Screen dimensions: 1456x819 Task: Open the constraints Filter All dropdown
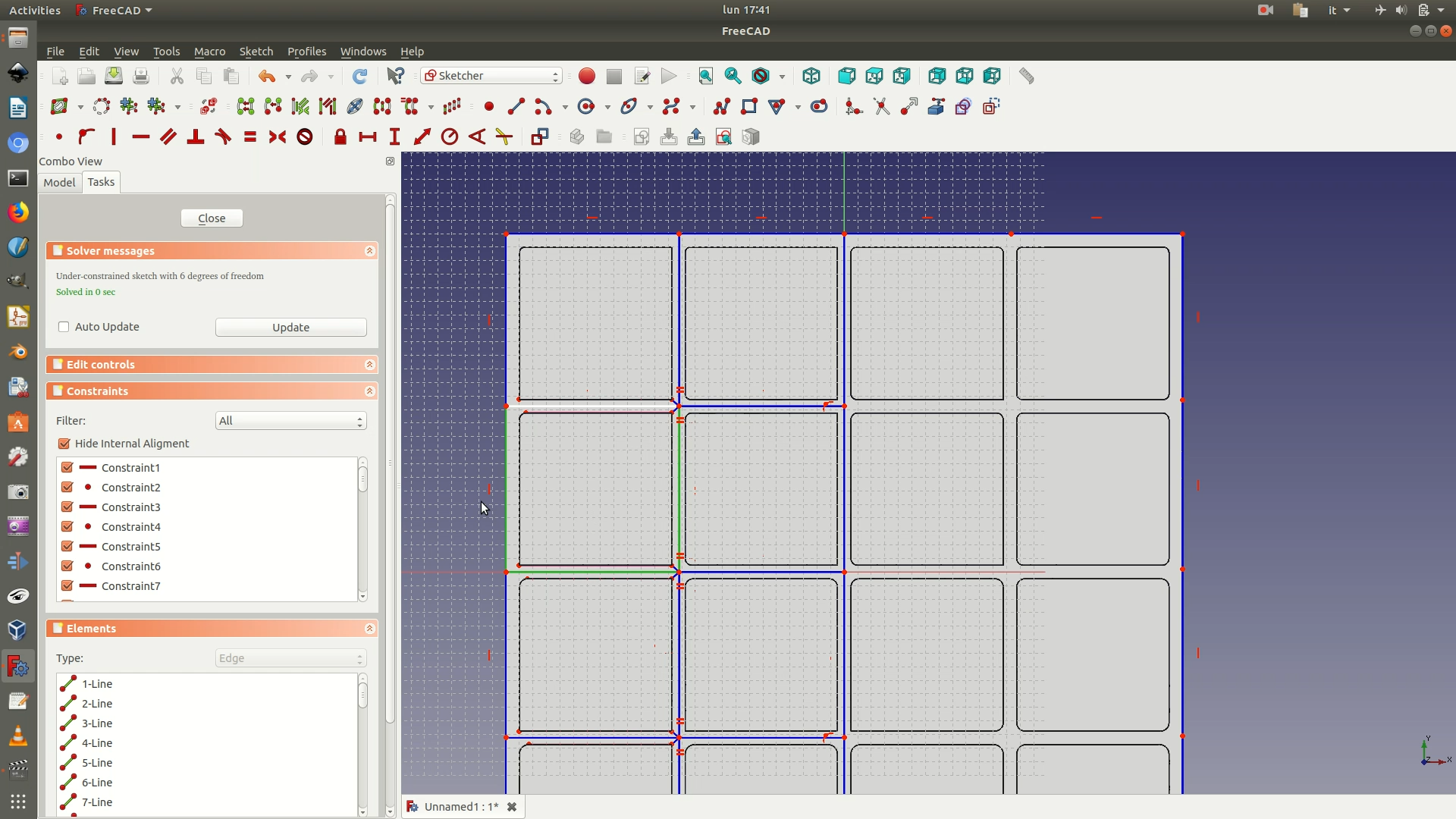[x=290, y=421]
